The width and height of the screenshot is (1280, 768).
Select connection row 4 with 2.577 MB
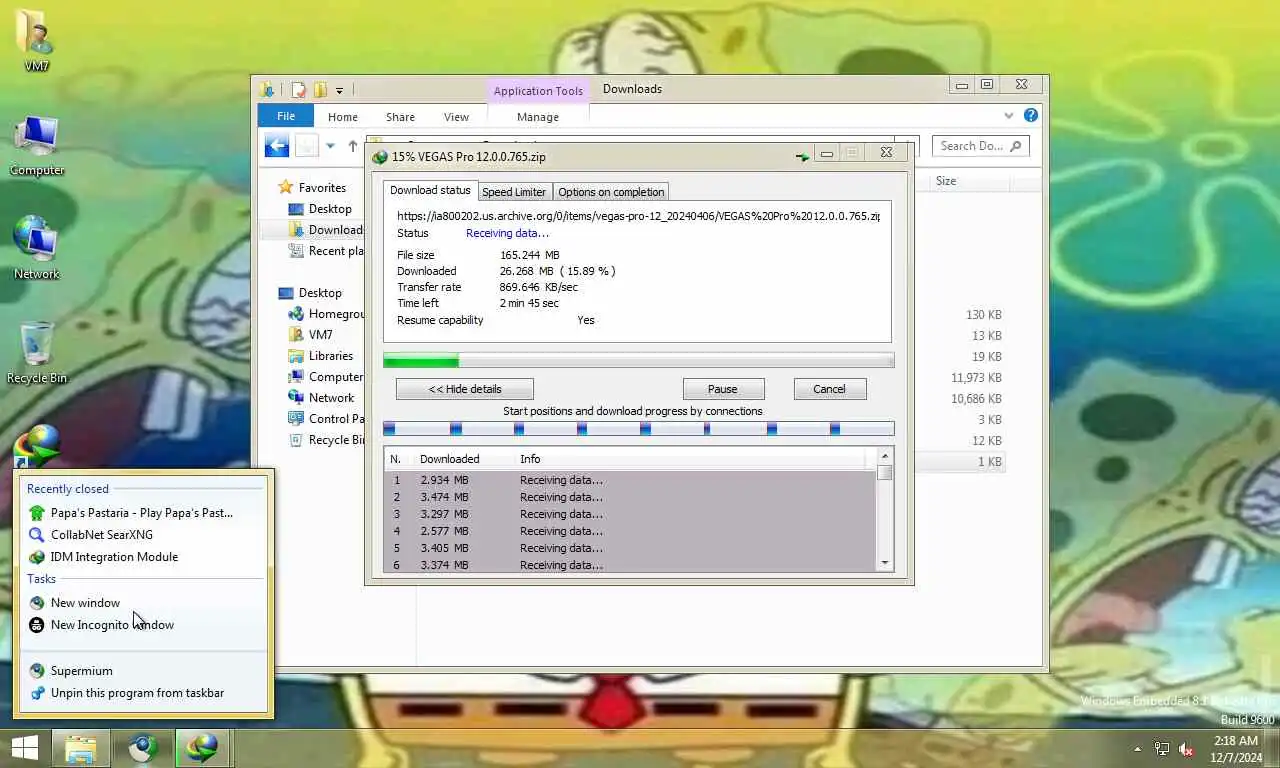click(x=630, y=531)
